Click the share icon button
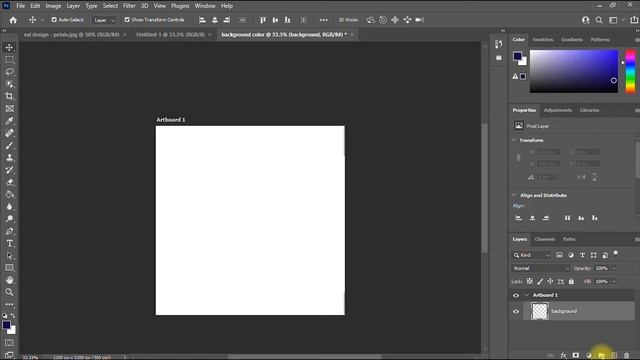640x360 pixels. (x=634, y=20)
